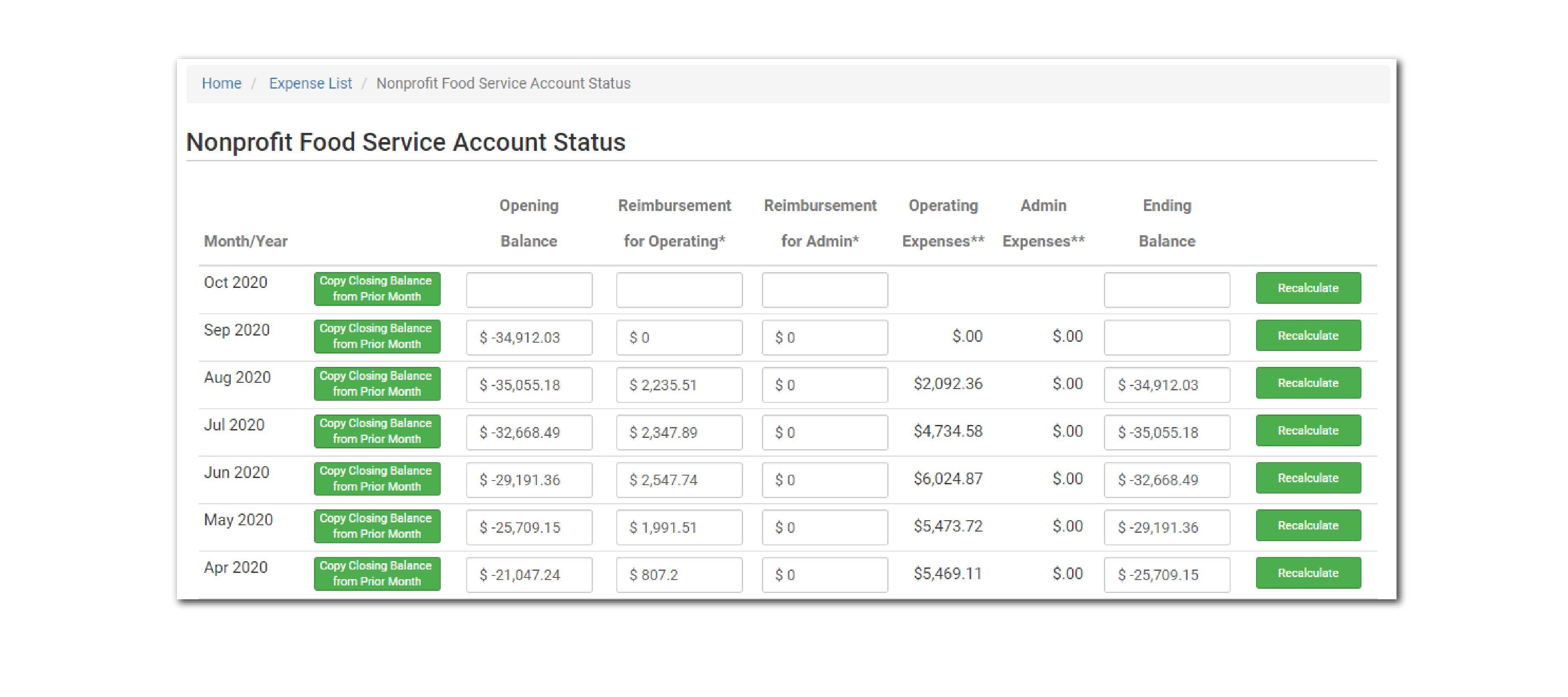Open the Home breadcrumb link
Screen dimensions: 1568x697
click(222, 83)
